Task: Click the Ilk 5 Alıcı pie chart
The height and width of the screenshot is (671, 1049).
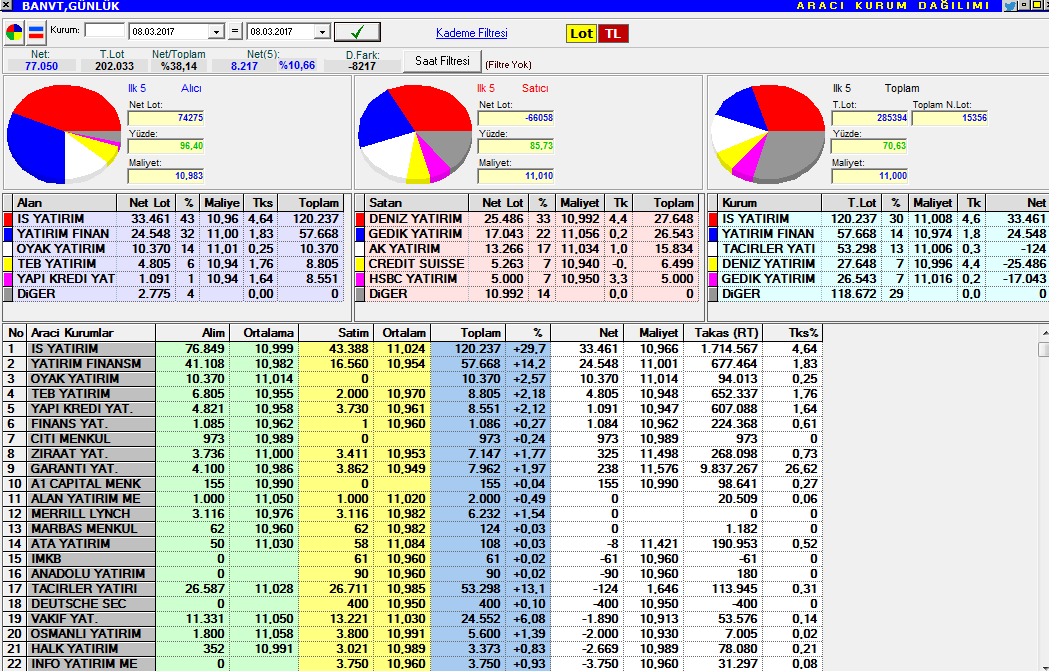Action: (x=64, y=134)
